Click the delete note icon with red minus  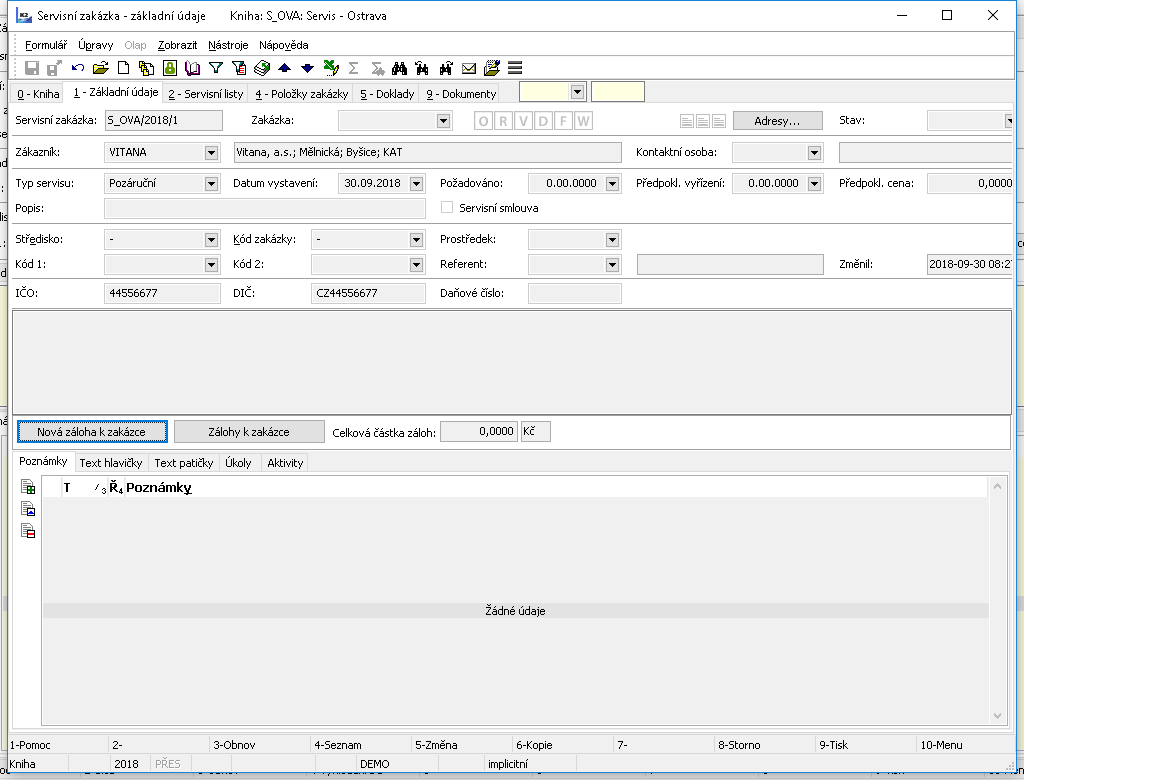[x=28, y=531]
